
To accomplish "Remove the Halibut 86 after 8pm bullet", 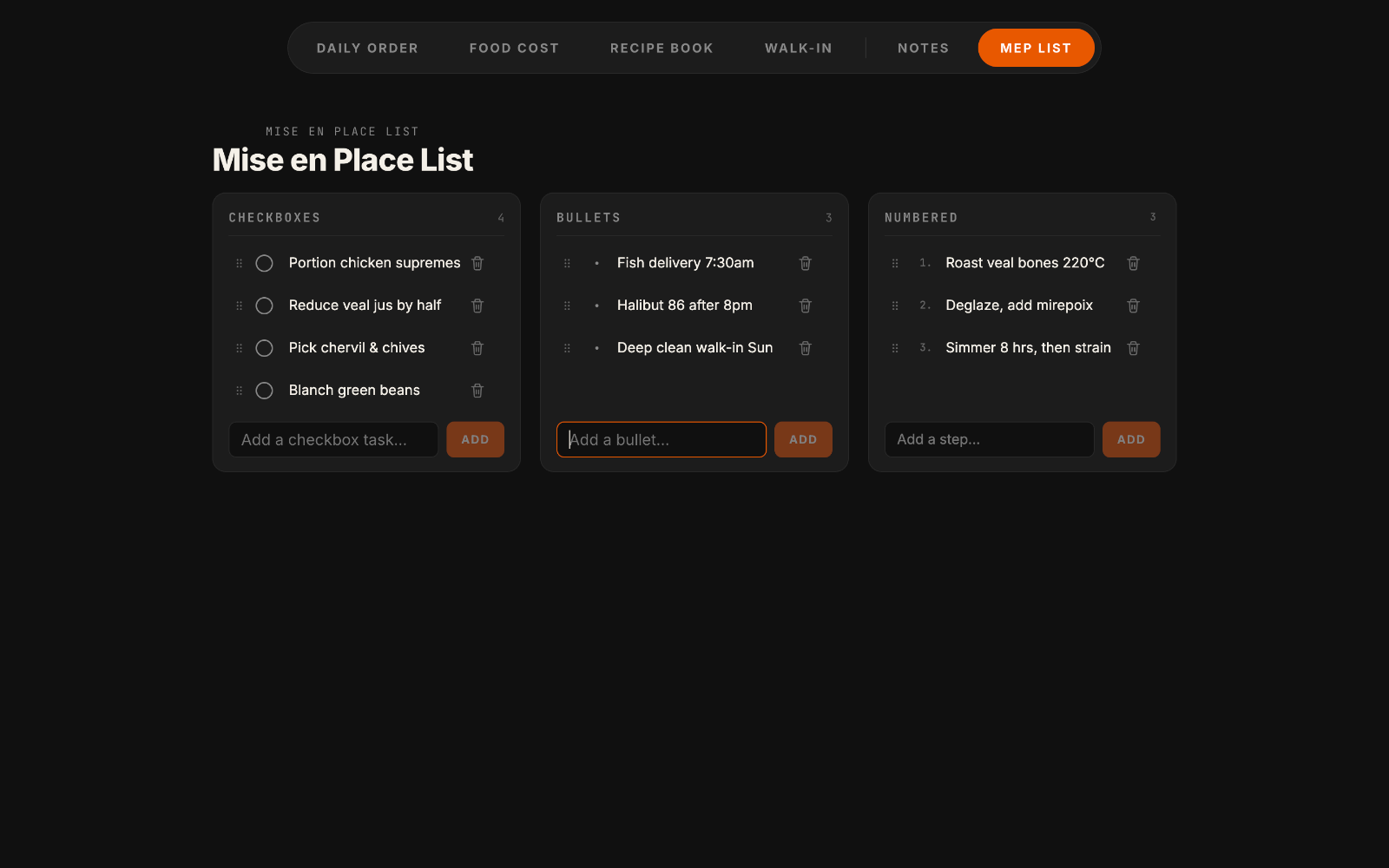I will coord(806,306).
